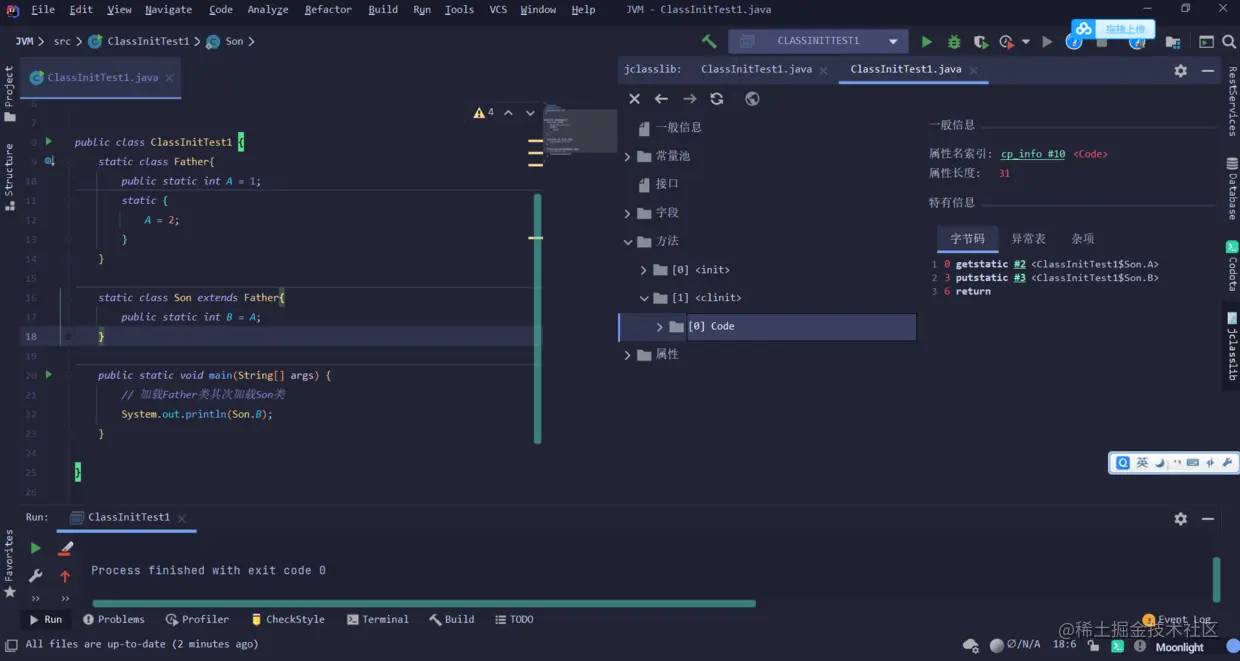Click run gutter icon beside ClassInitTest1 class
This screenshot has width=1240, height=661.
[48, 141]
